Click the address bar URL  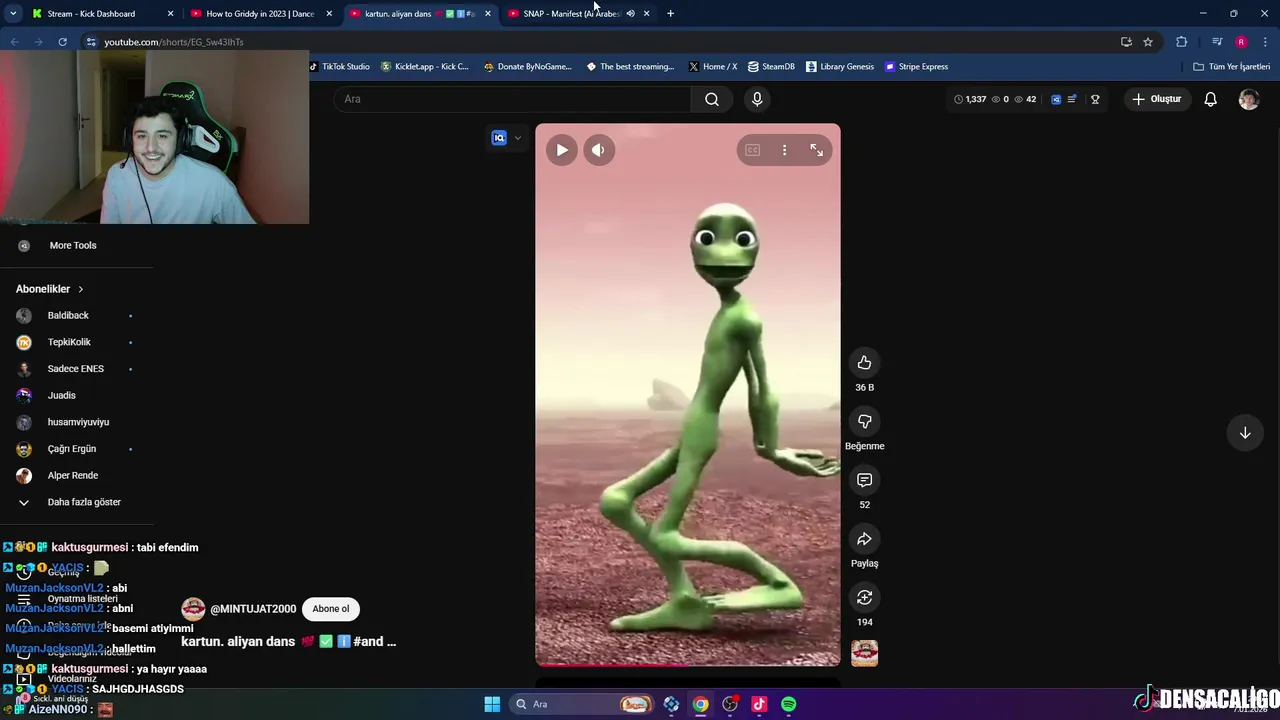[x=174, y=42]
